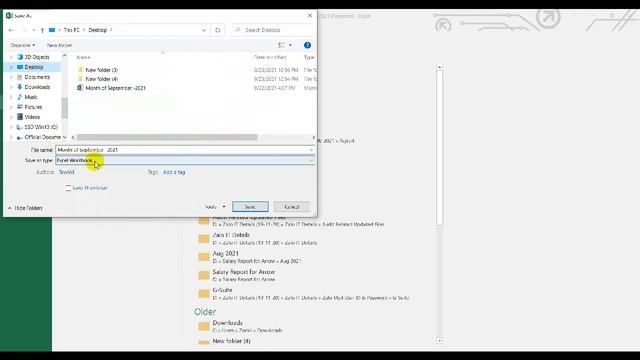
Task: Click the Add a tag link
Action: [x=174, y=172]
